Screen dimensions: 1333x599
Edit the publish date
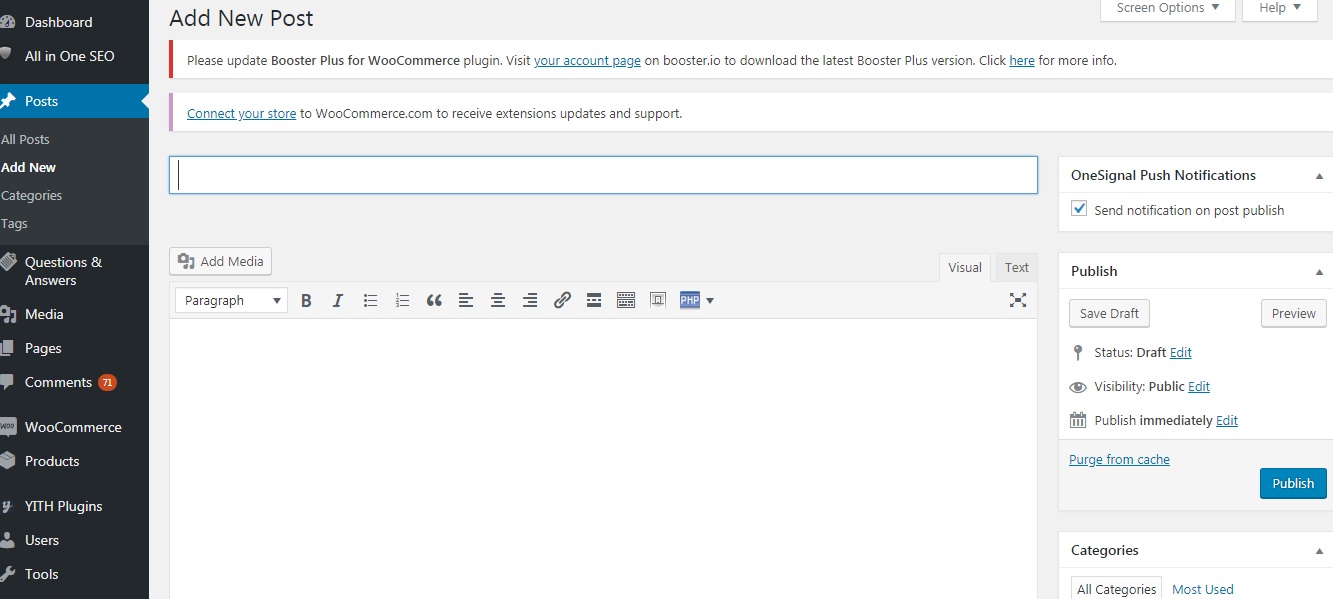point(1227,420)
